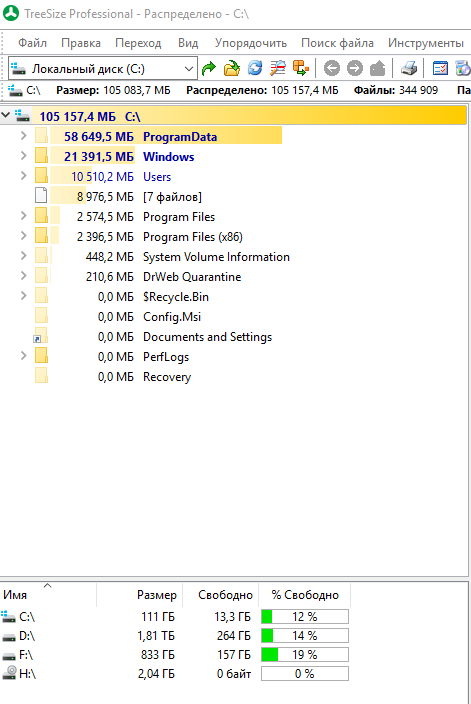The image size is (471, 704).
Task: Click the expand tree levels icon
Action: pos(278,69)
